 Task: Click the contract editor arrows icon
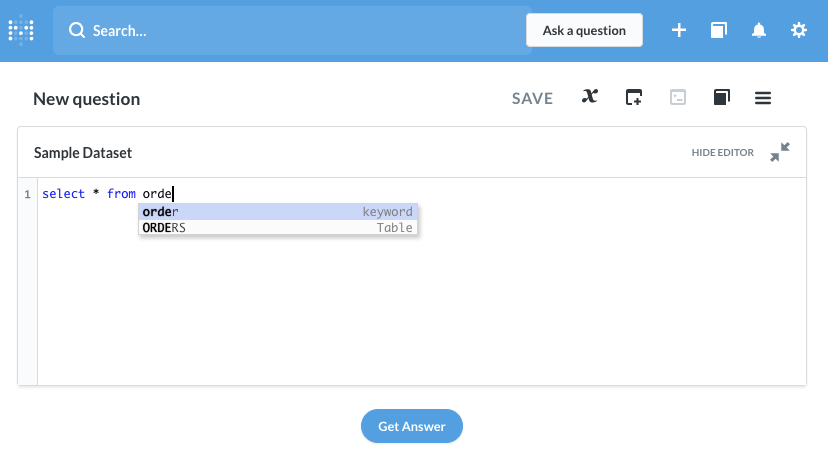[780, 152]
